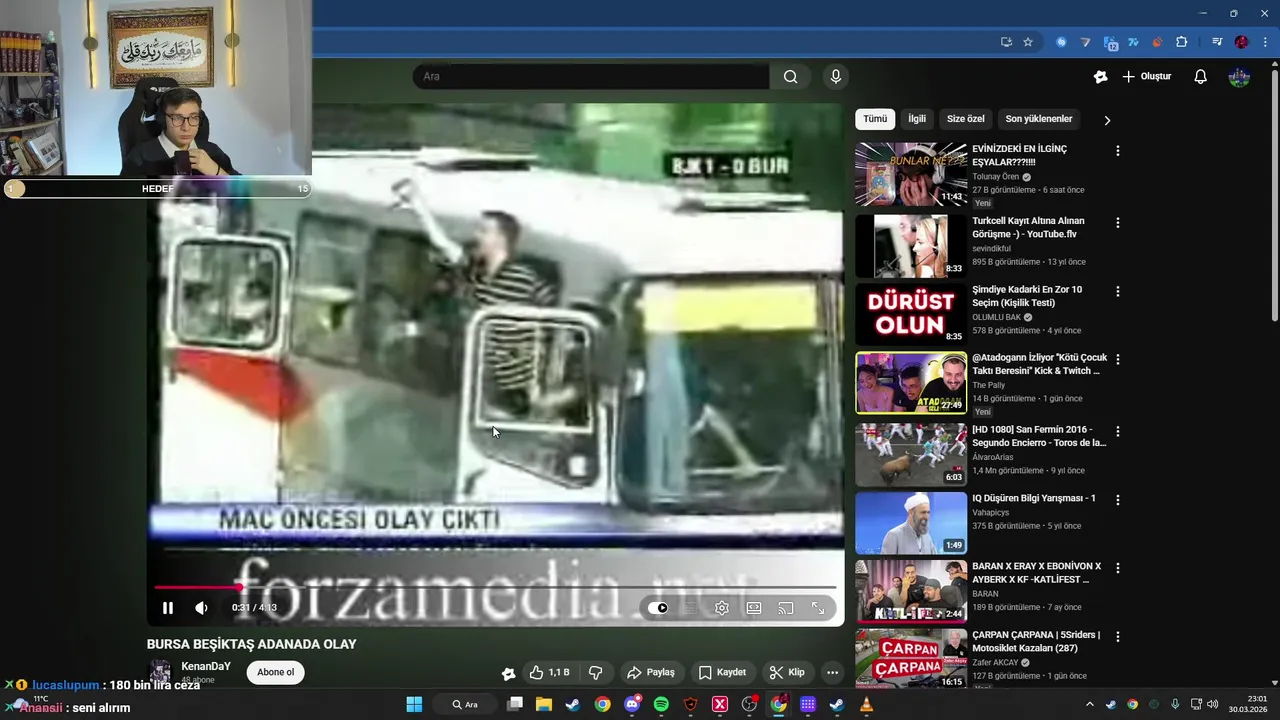Open the Oluştur create menu
This screenshot has width=1280, height=720.
(x=1146, y=77)
